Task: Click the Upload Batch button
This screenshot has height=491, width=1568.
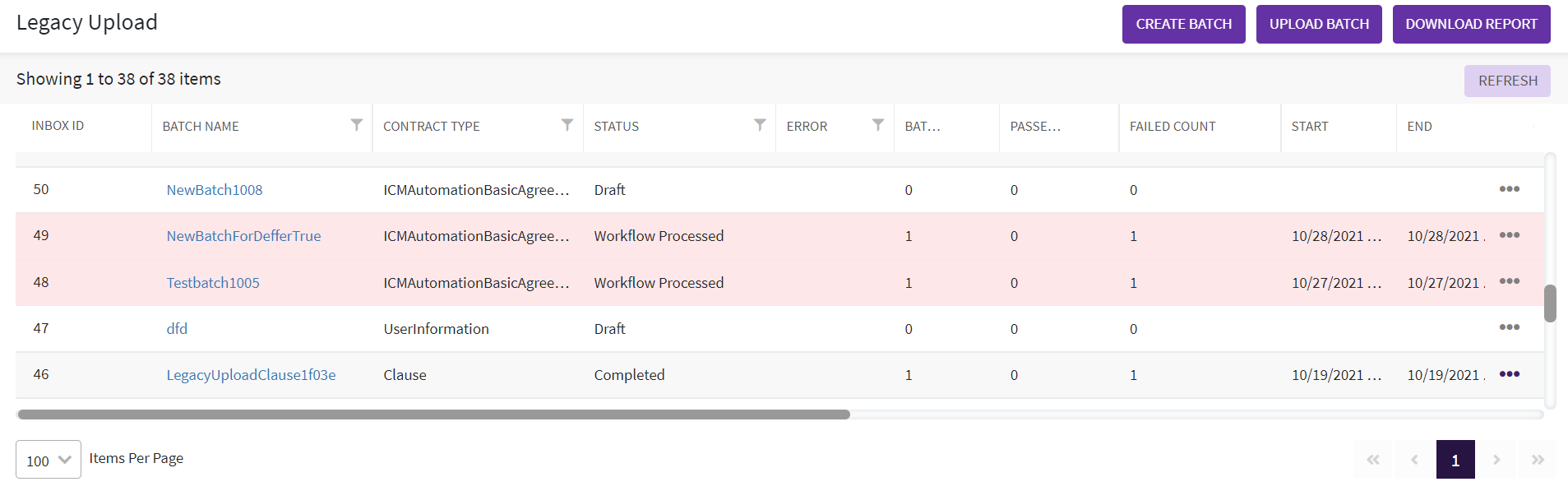Action: click(x=1319, y=24)
